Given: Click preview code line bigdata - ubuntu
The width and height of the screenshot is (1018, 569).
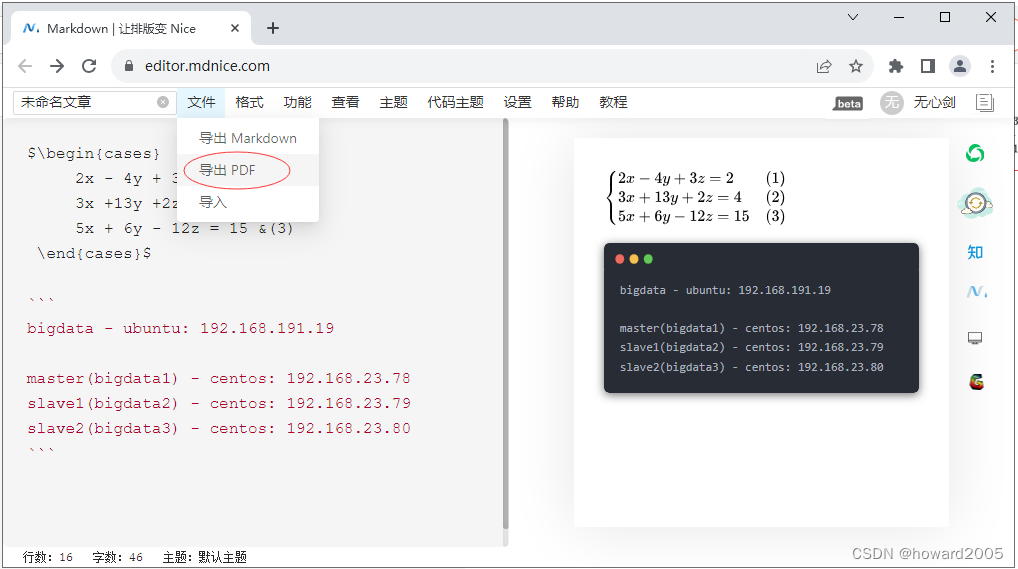Looking at the screenshot, I should click(725, 290).
